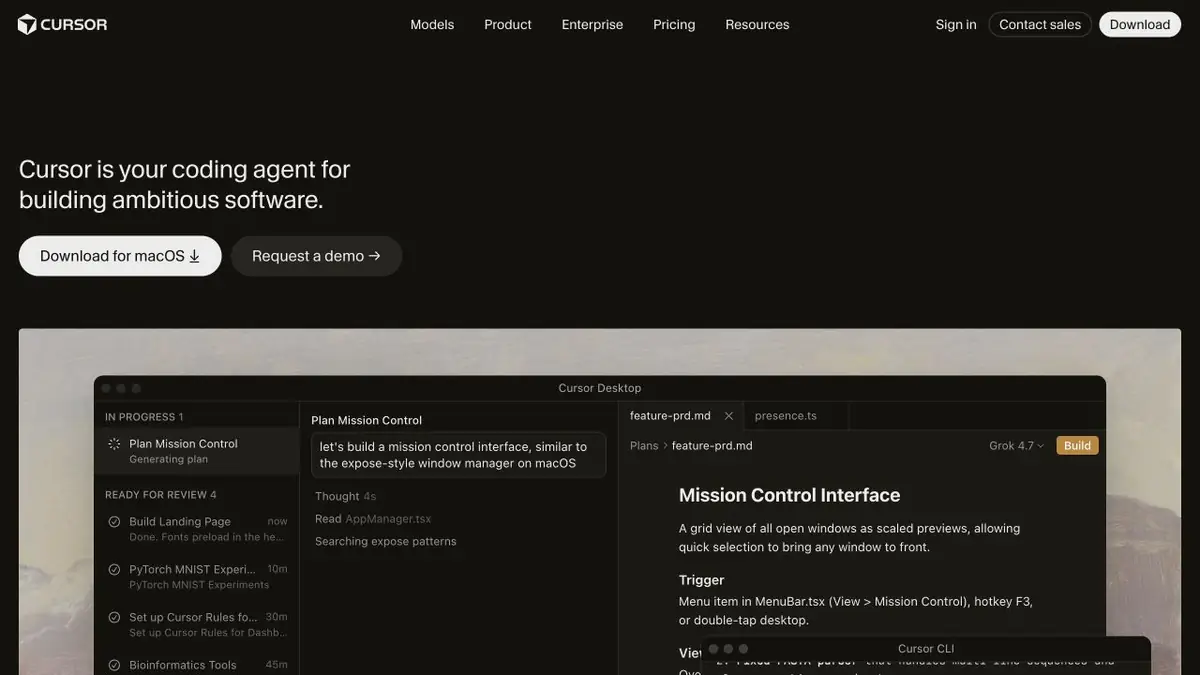Click the Request a demo button
The width and height of the screenshot is (1200, 675).
click(316, 256)
